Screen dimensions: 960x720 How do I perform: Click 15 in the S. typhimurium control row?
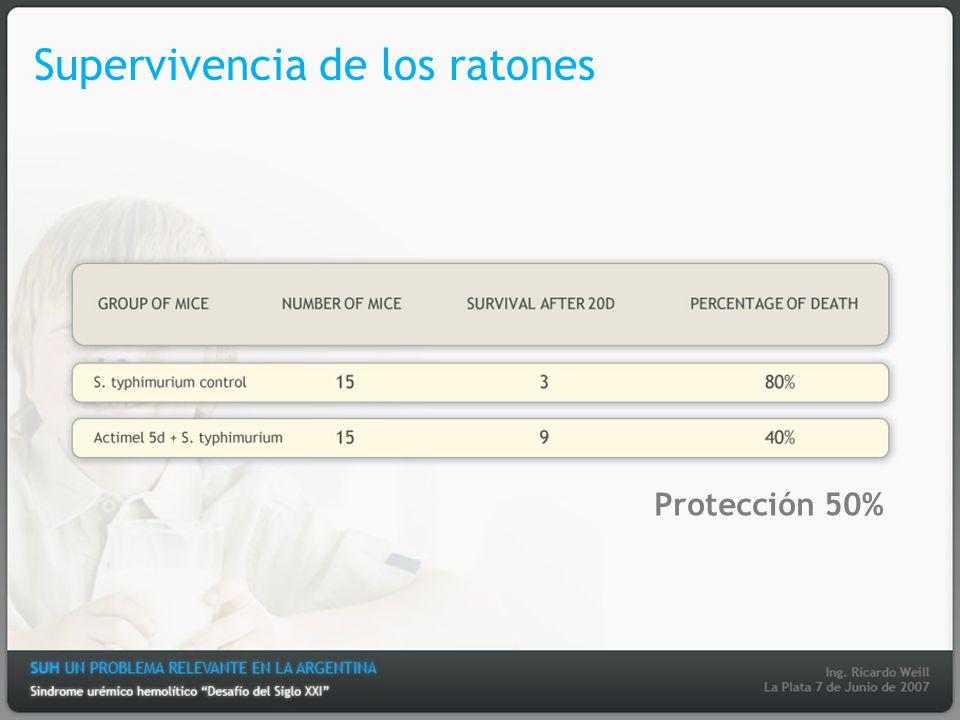[x=345, y=383]
